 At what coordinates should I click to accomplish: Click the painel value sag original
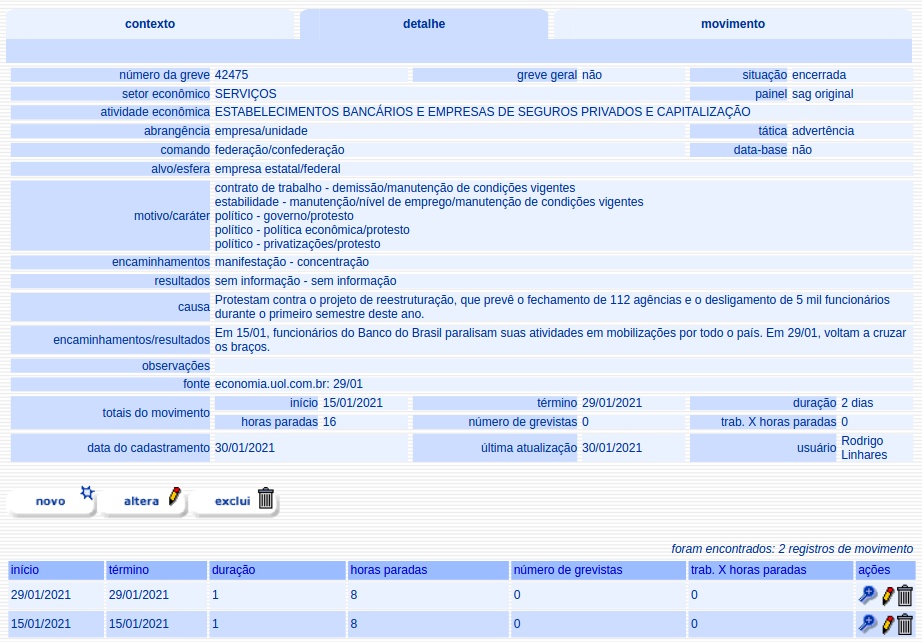tap(823, 94)
